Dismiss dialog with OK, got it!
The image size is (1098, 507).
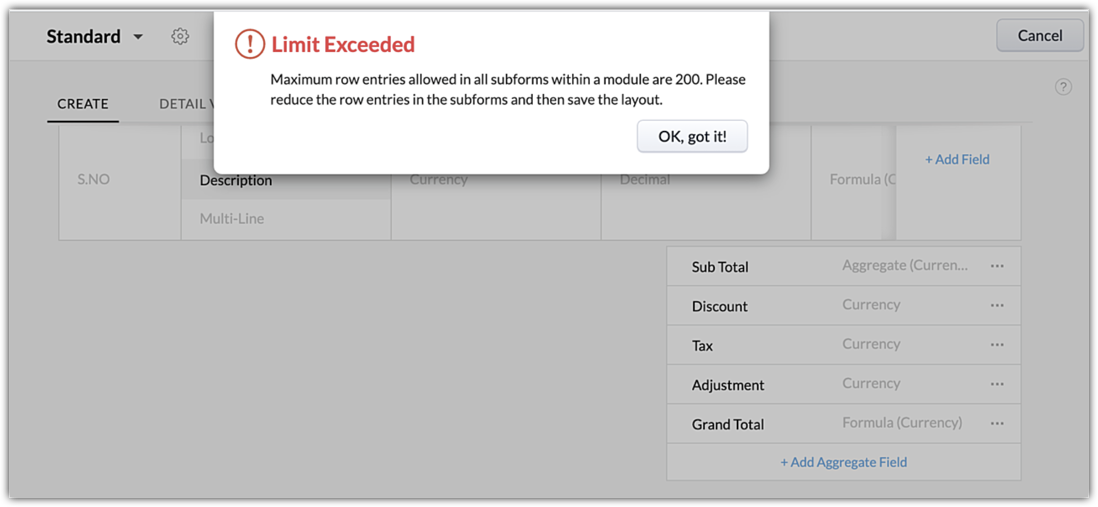click(x=692, y=137)
